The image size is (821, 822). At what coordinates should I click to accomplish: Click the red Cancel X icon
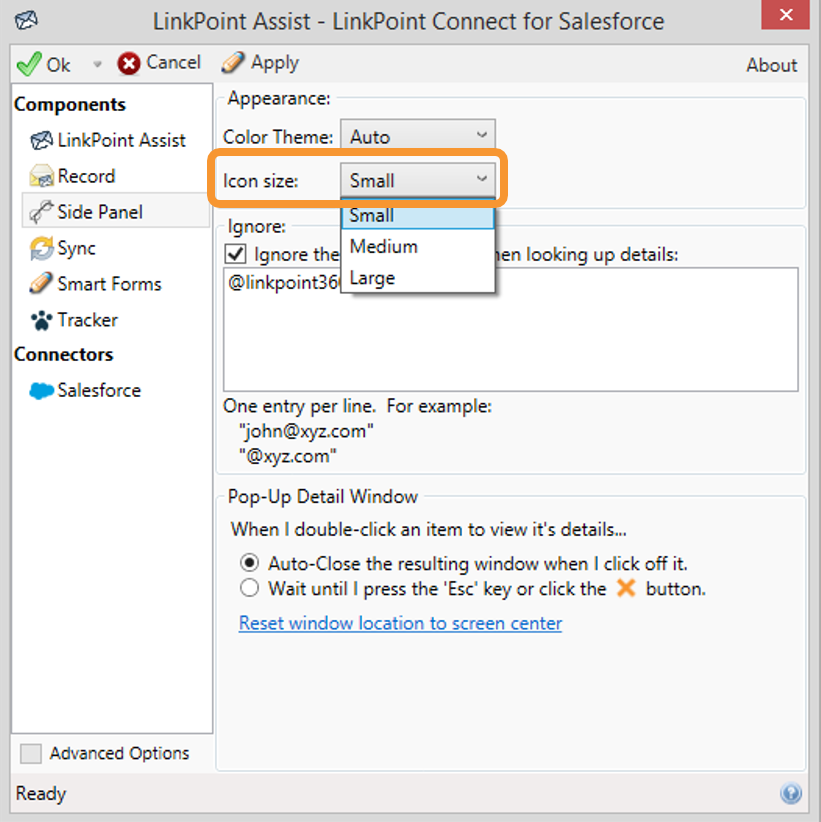click(x=128, y=63)
